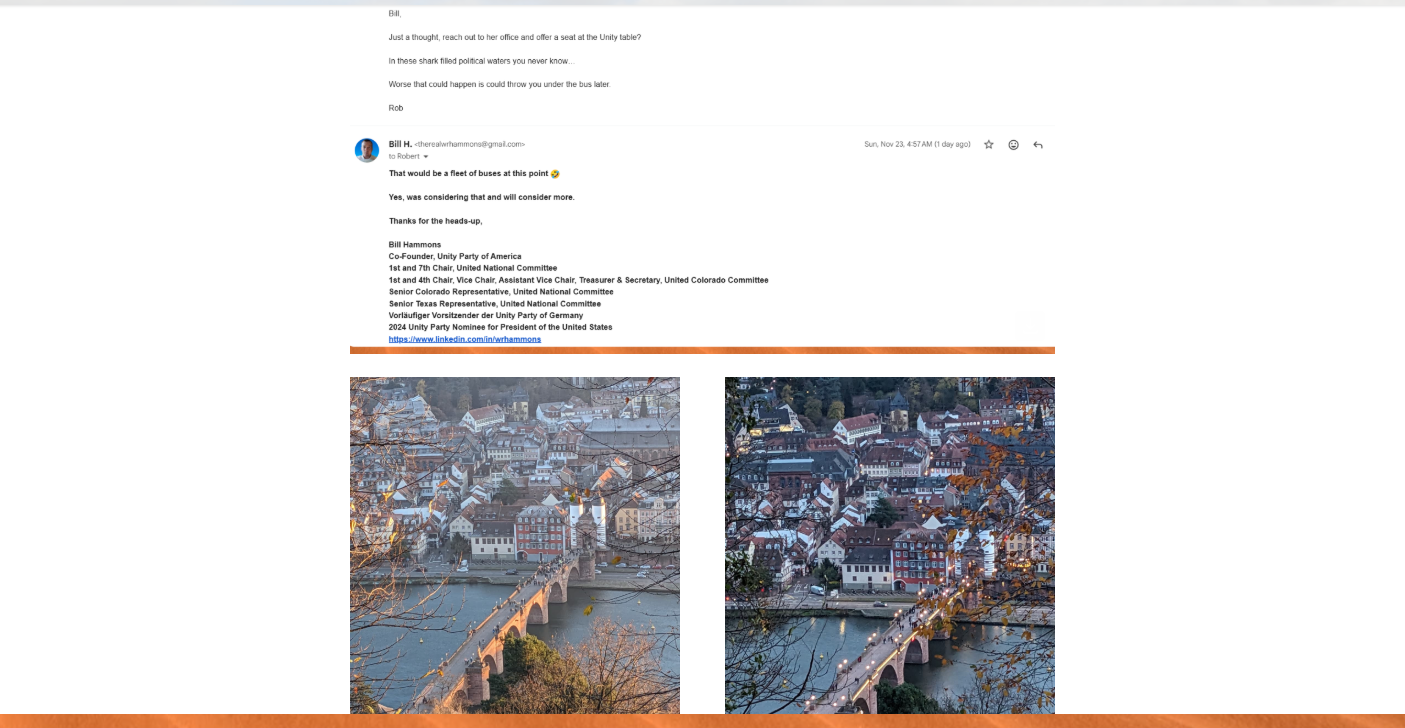Viewport: 1405px width, 728px height.
Task: Add an emoji reaction to Bill's email
Action: (1013, 145)
